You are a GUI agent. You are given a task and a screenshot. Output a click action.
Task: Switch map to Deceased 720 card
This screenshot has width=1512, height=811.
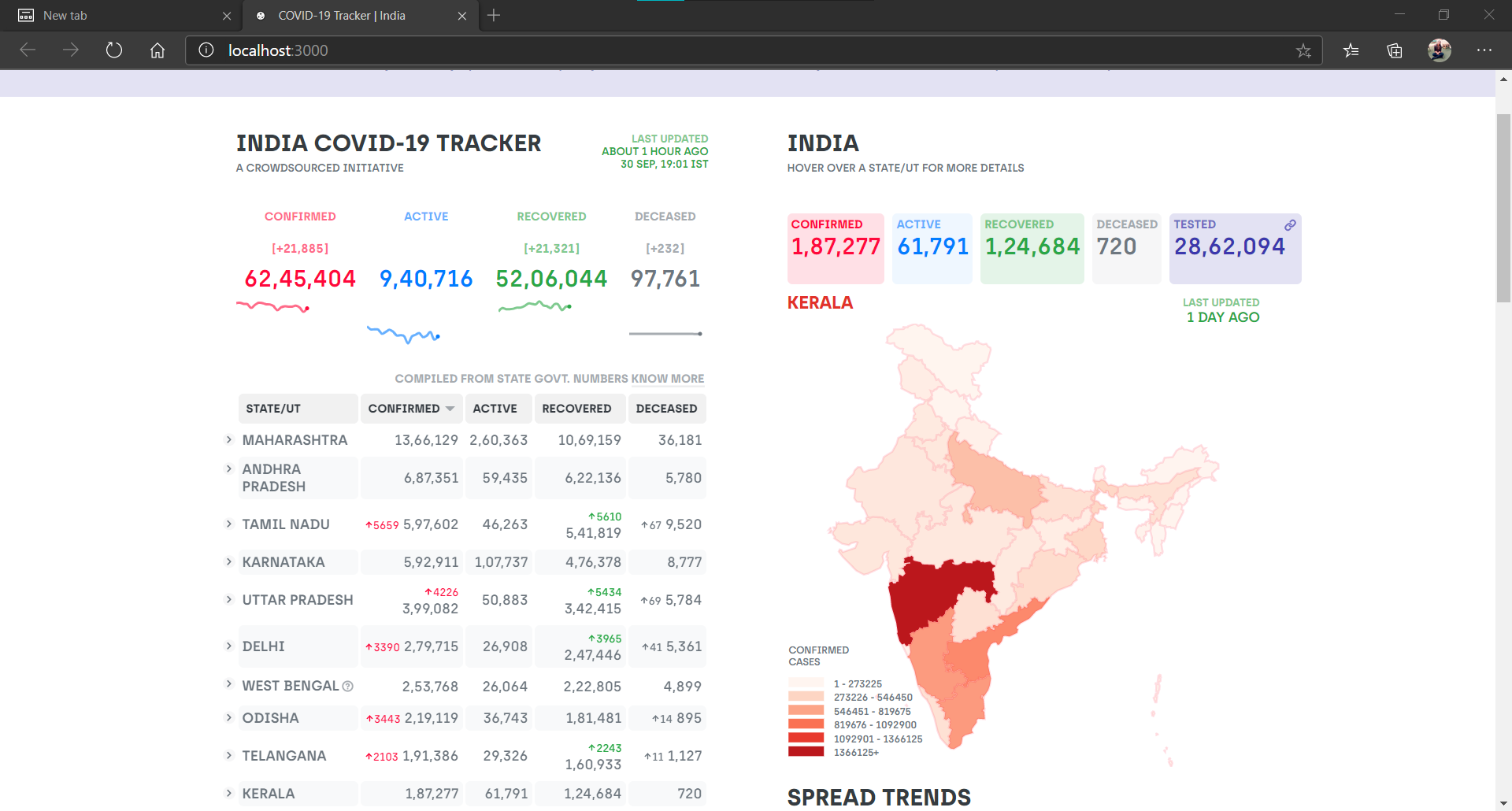1127,249
